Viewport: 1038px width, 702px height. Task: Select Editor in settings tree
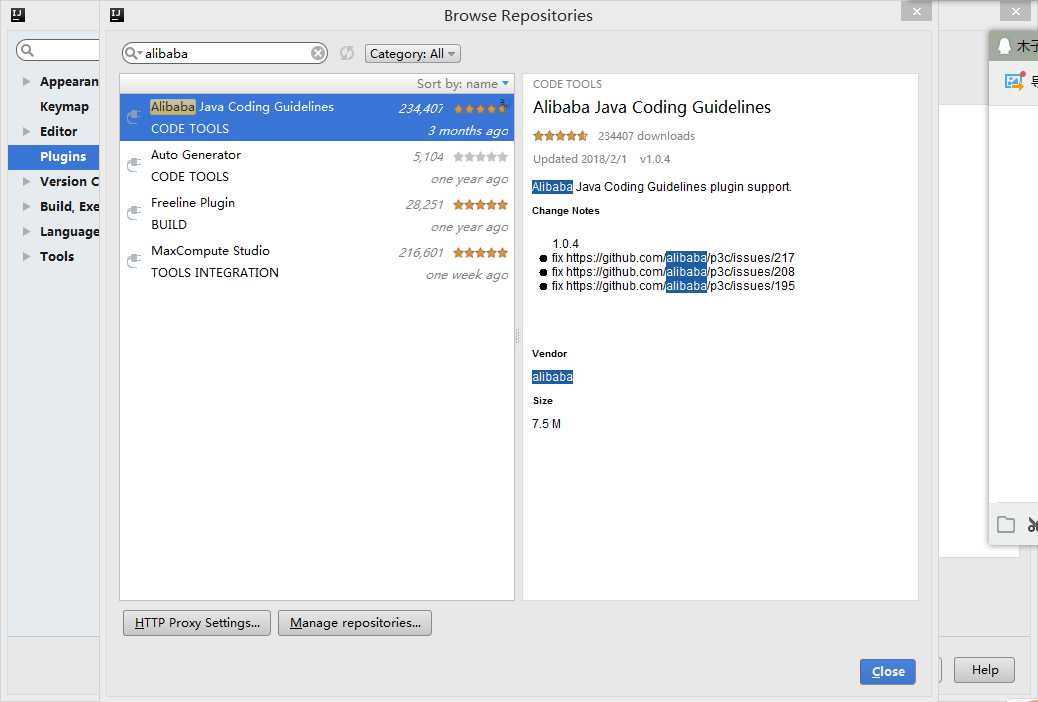click(x=58, y=131)
